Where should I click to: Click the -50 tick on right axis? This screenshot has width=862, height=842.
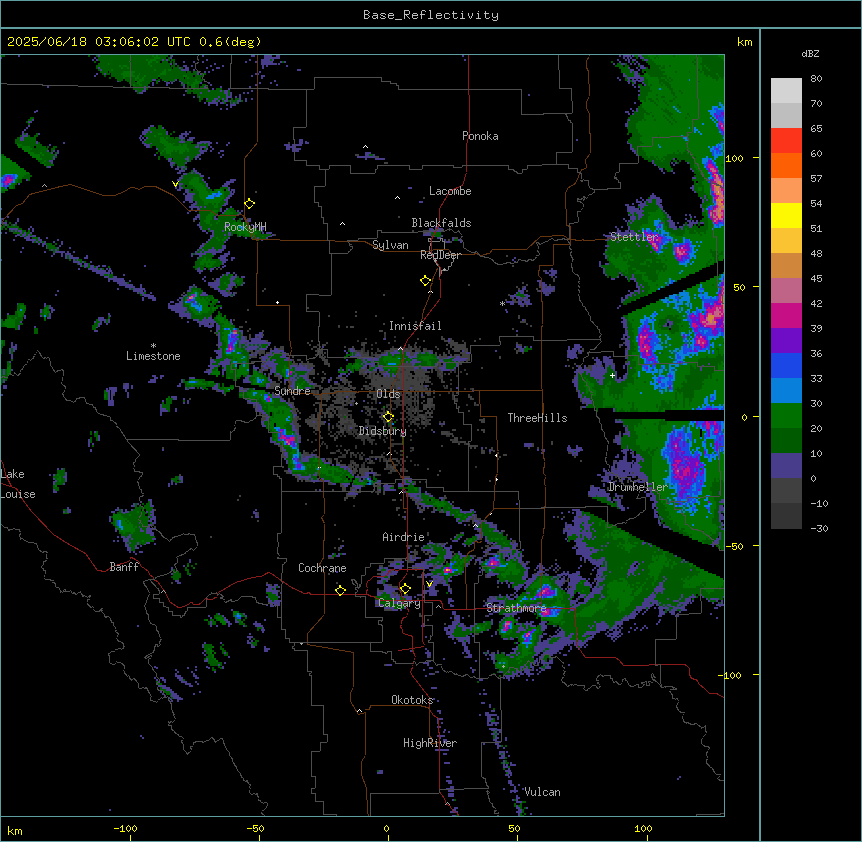733,546
